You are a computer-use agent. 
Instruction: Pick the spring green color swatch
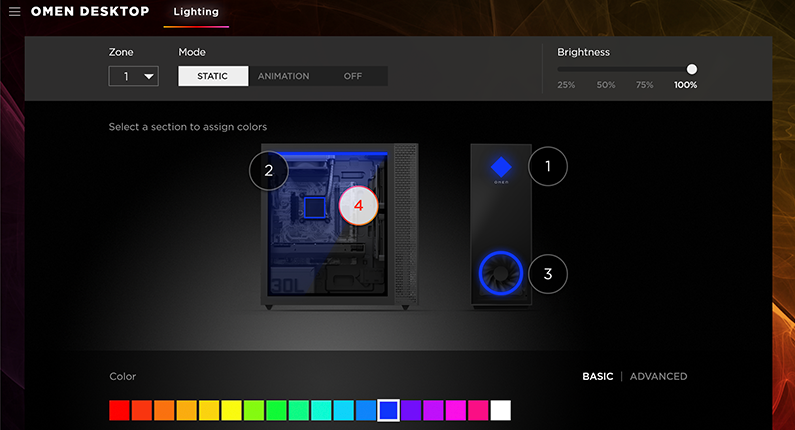tap(299, 410)
